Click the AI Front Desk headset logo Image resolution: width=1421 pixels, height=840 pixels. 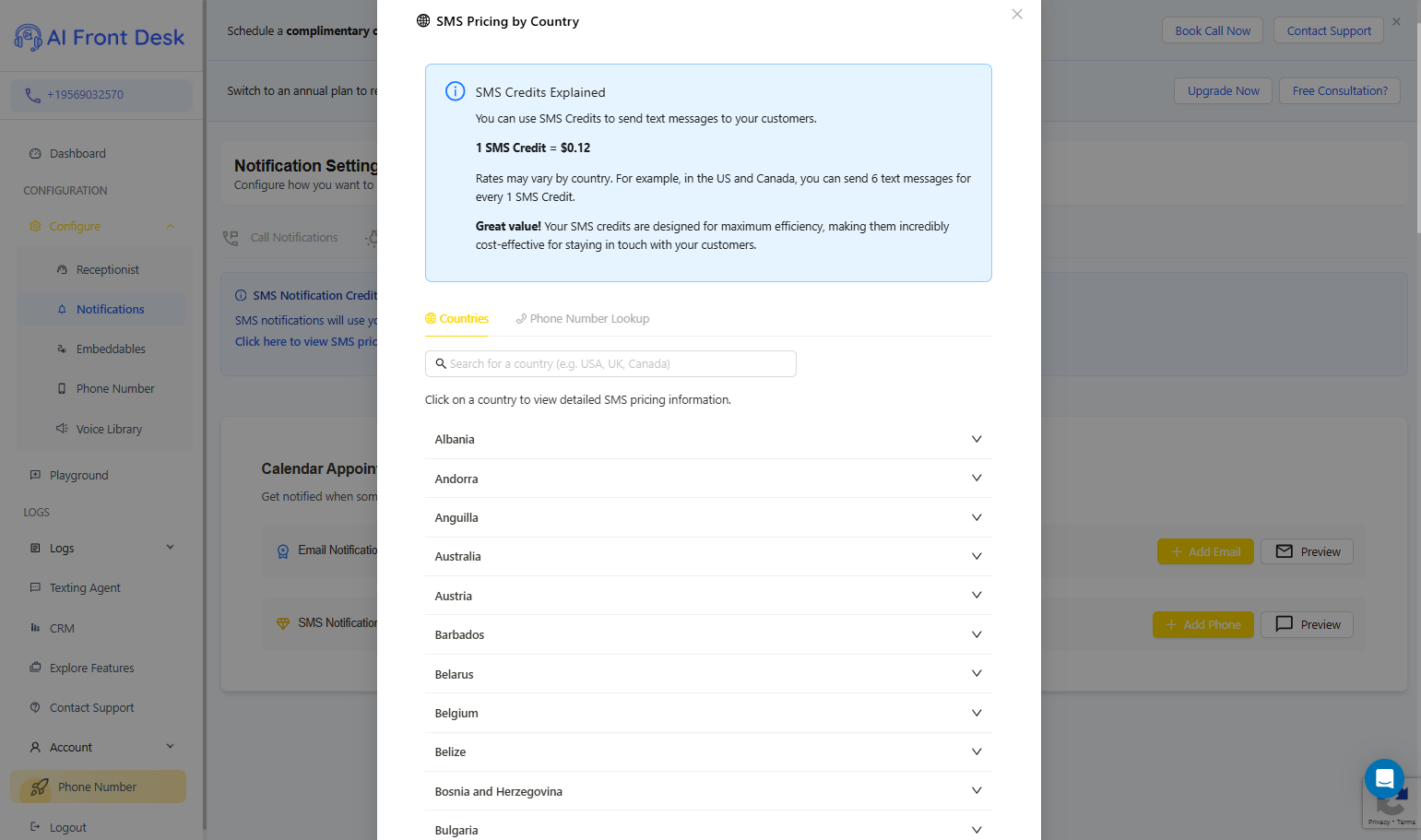[28, 37]
